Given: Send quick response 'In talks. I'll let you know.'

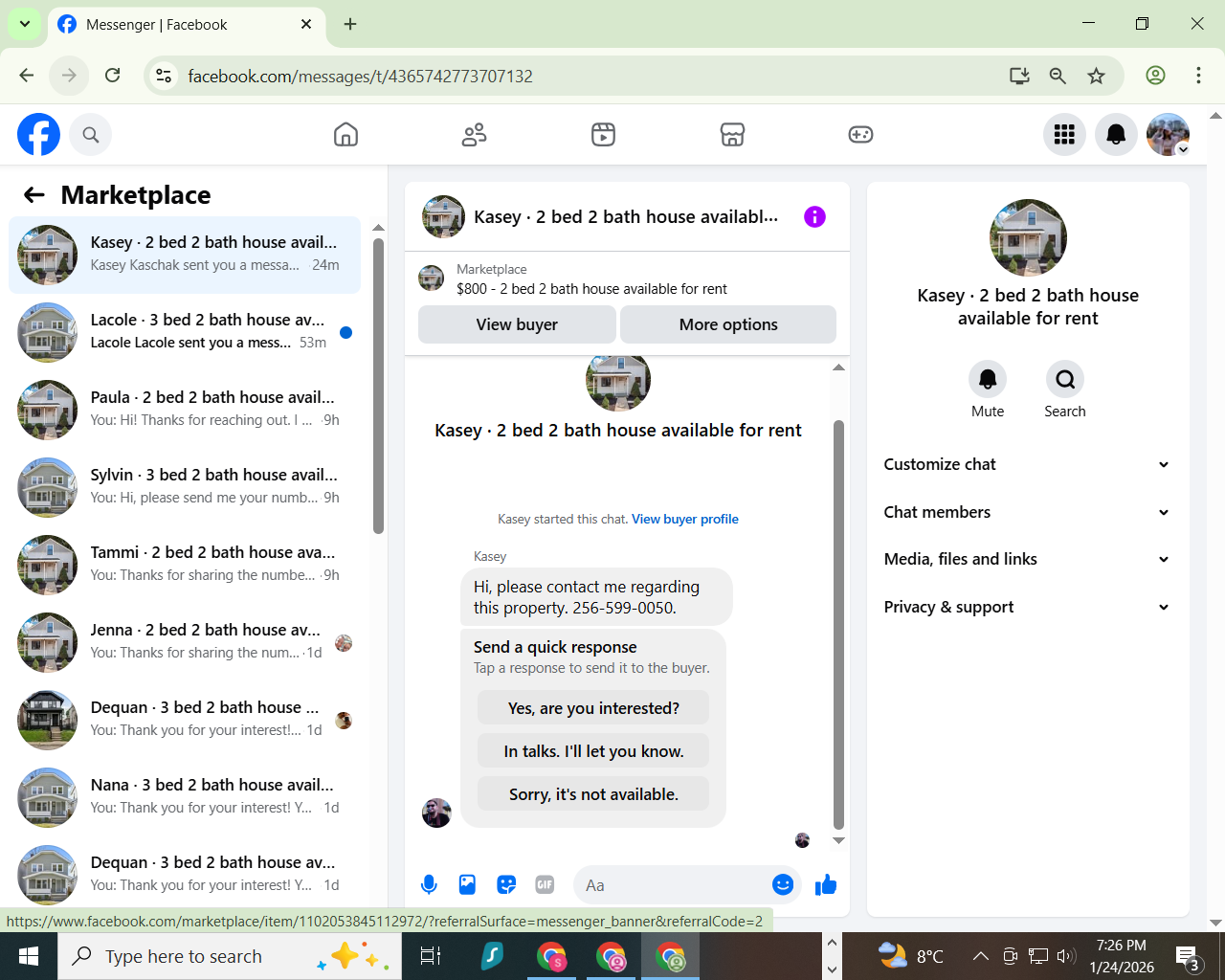Looking at the screenshot, I should point(593,751).
